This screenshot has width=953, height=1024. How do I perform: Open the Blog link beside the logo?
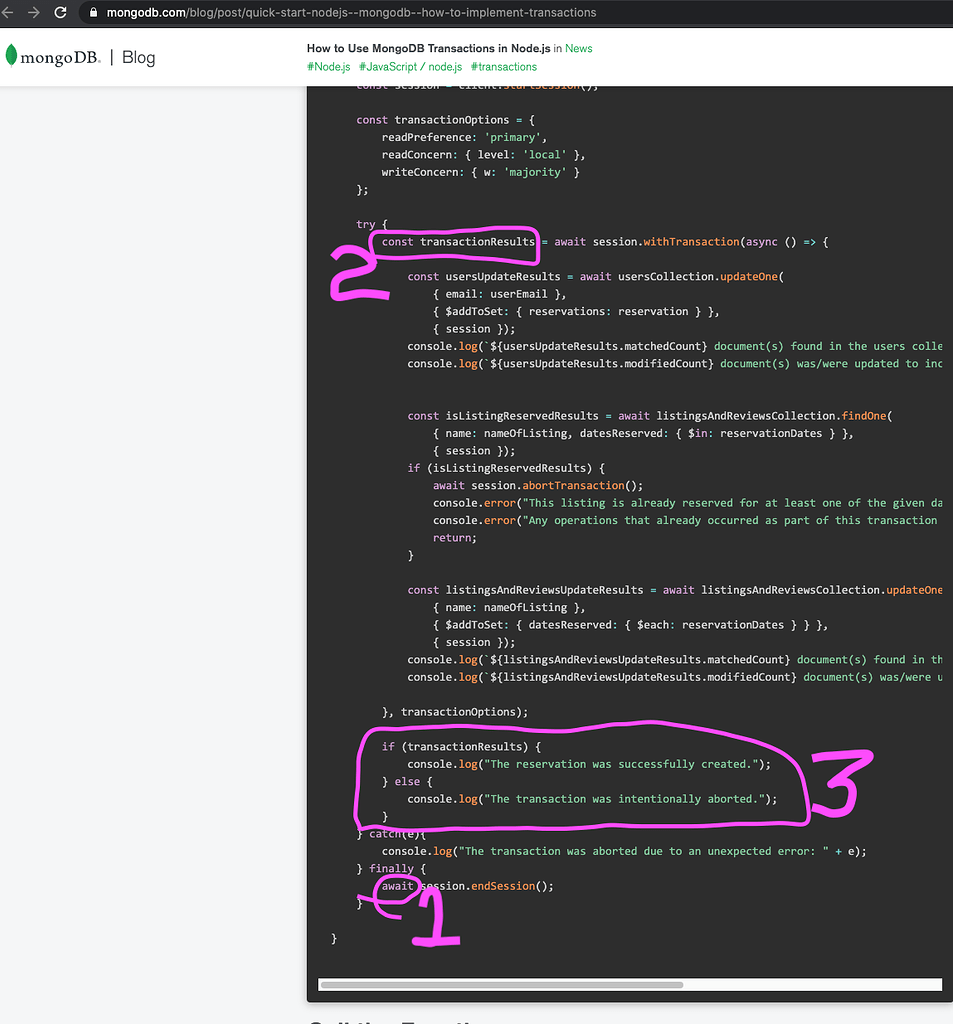point(138,57)
